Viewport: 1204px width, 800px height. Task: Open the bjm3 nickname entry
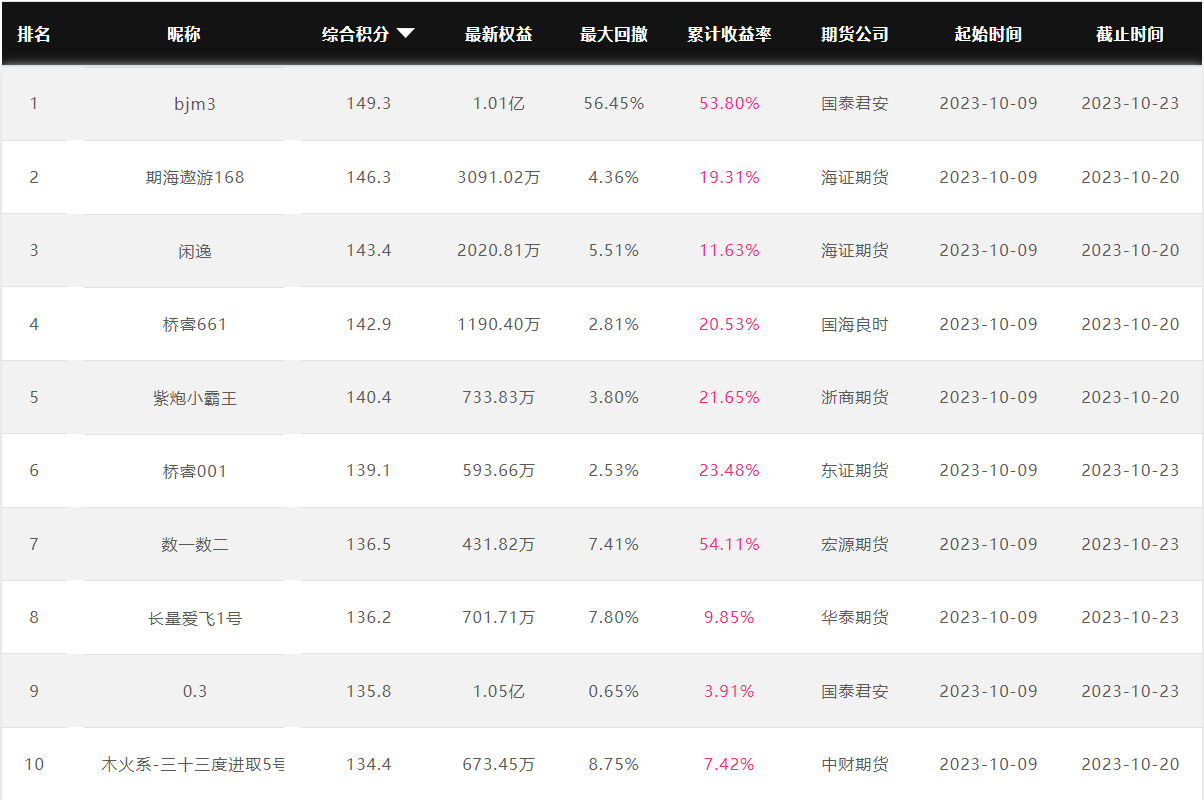[x=194, y=104]
